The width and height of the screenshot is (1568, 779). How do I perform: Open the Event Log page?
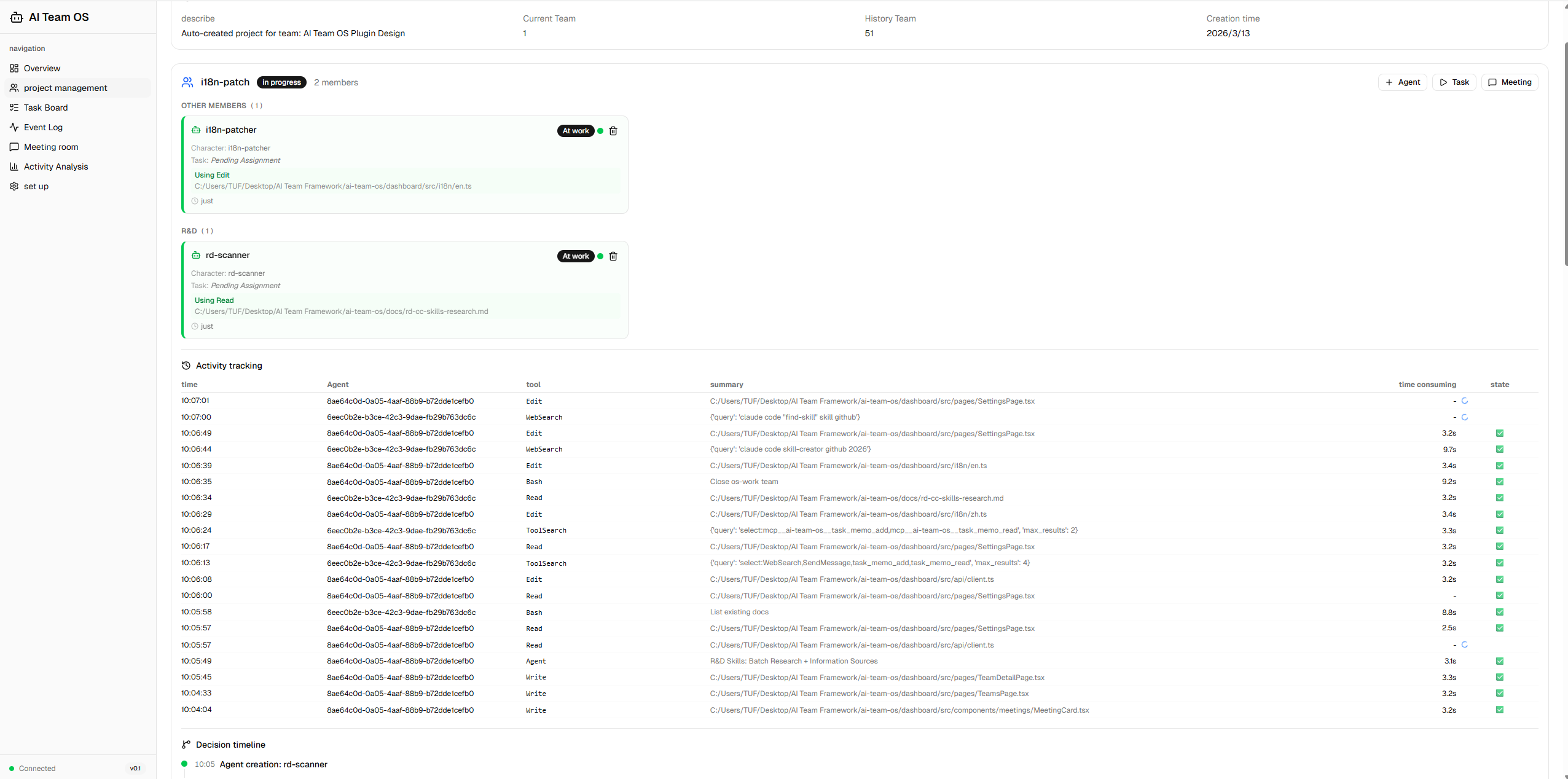(x=43, y=127)
